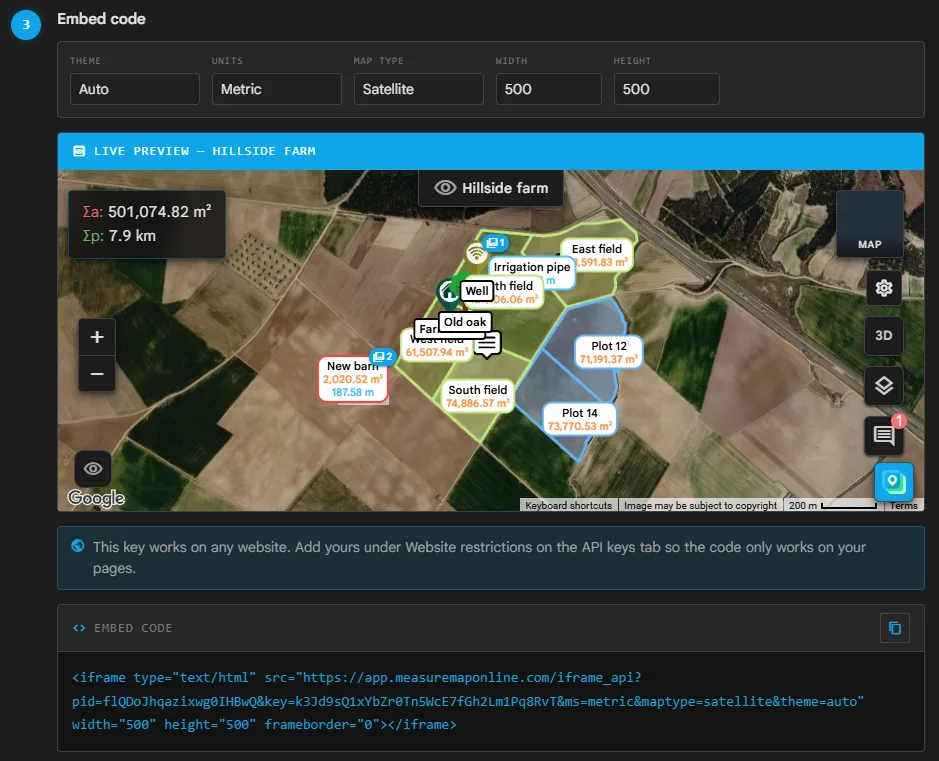Click the Width input field

point(549,89)
